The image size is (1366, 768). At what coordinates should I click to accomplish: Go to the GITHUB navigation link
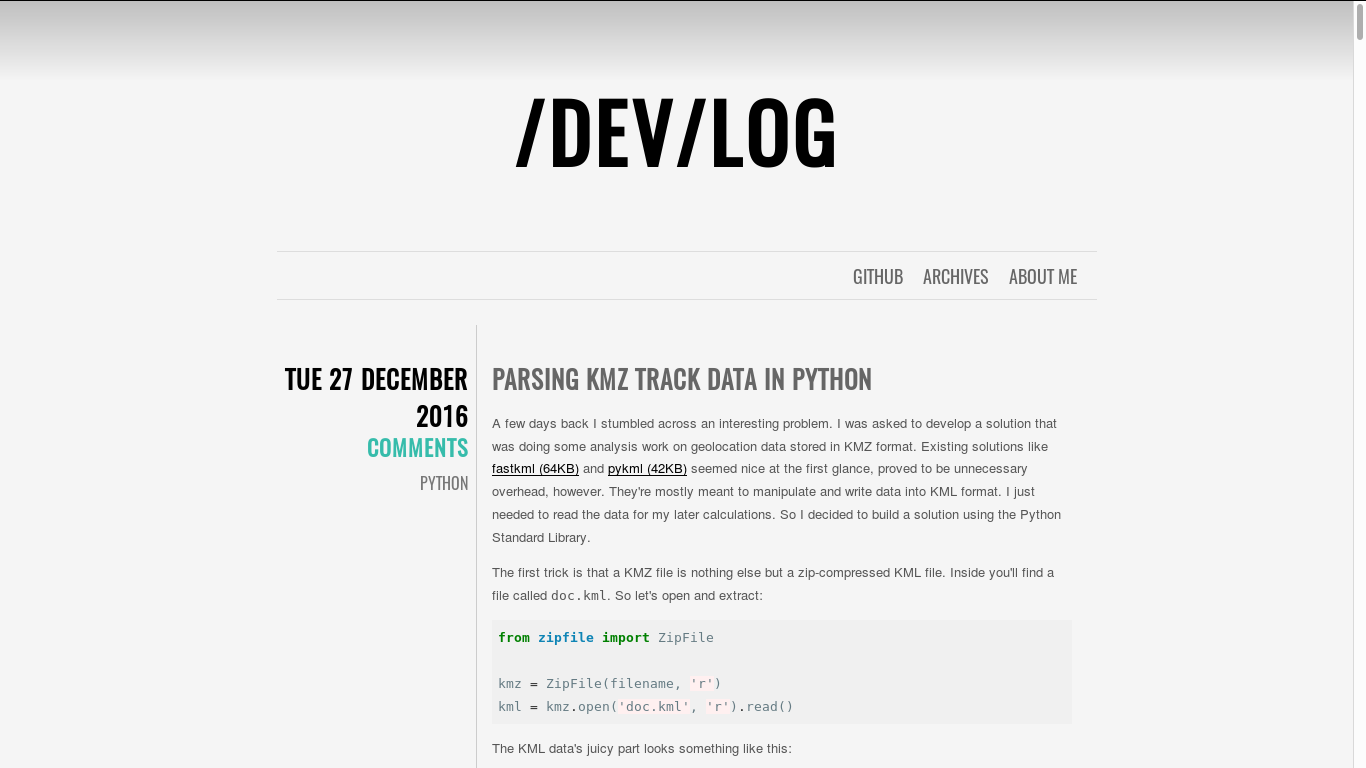(x=878, y=277)
